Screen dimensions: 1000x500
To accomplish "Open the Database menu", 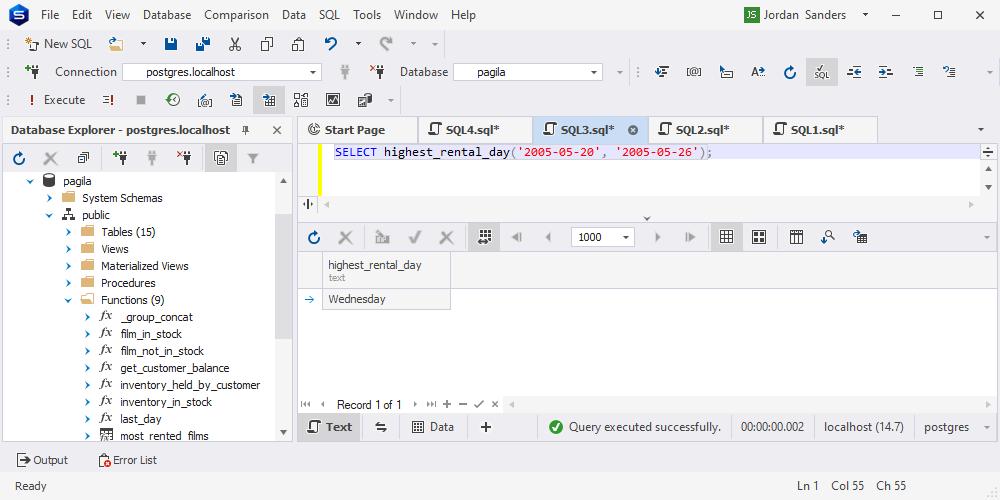I will click(166, 15).
